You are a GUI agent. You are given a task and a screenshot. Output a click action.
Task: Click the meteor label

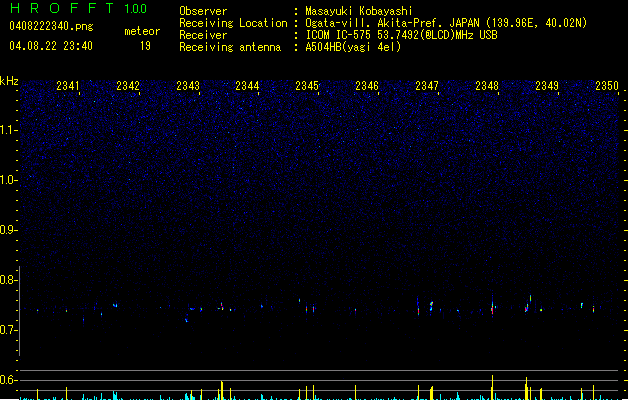click(142, 31)
